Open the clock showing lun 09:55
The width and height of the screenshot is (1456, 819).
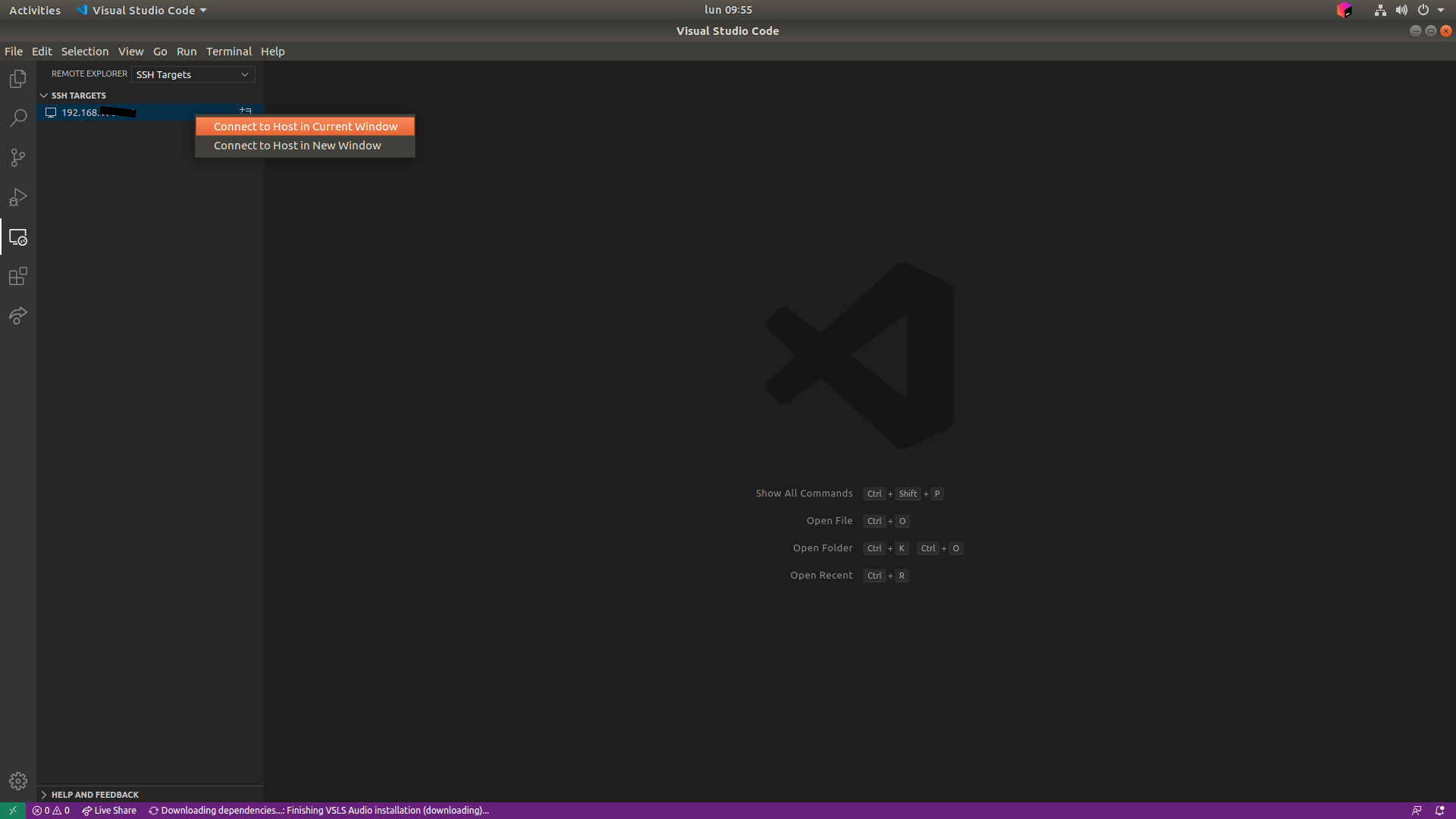point(728,10)
